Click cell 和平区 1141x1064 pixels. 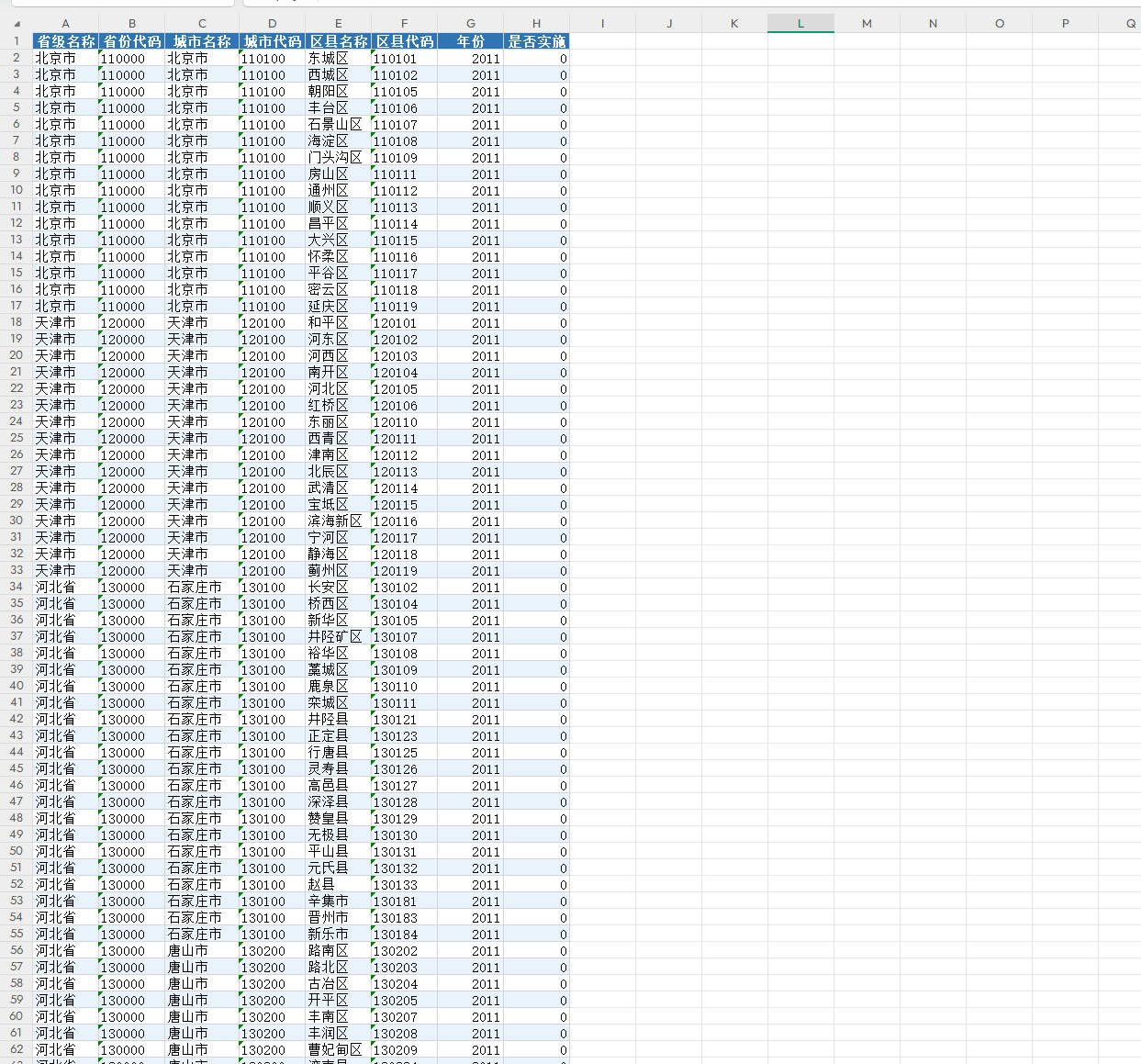tap(339, 322)
